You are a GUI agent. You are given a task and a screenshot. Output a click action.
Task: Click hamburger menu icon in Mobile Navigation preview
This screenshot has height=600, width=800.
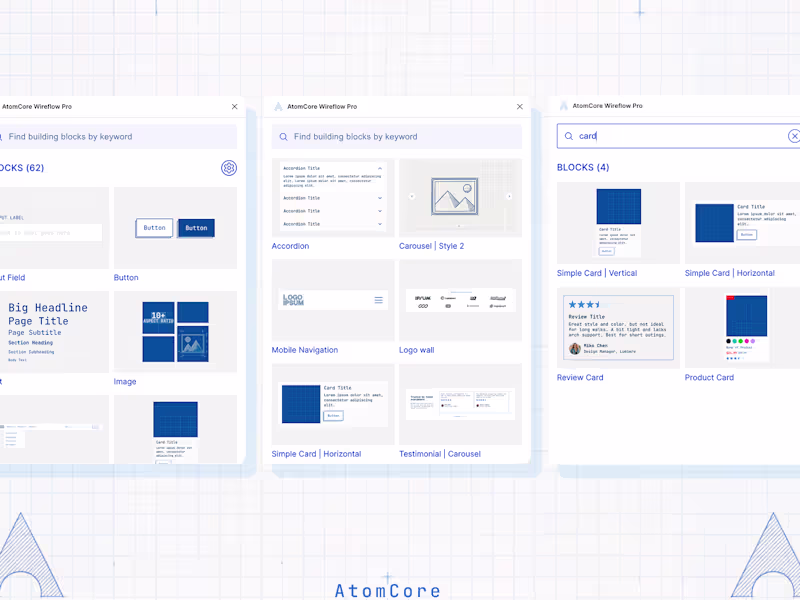(x=379, y=300)
